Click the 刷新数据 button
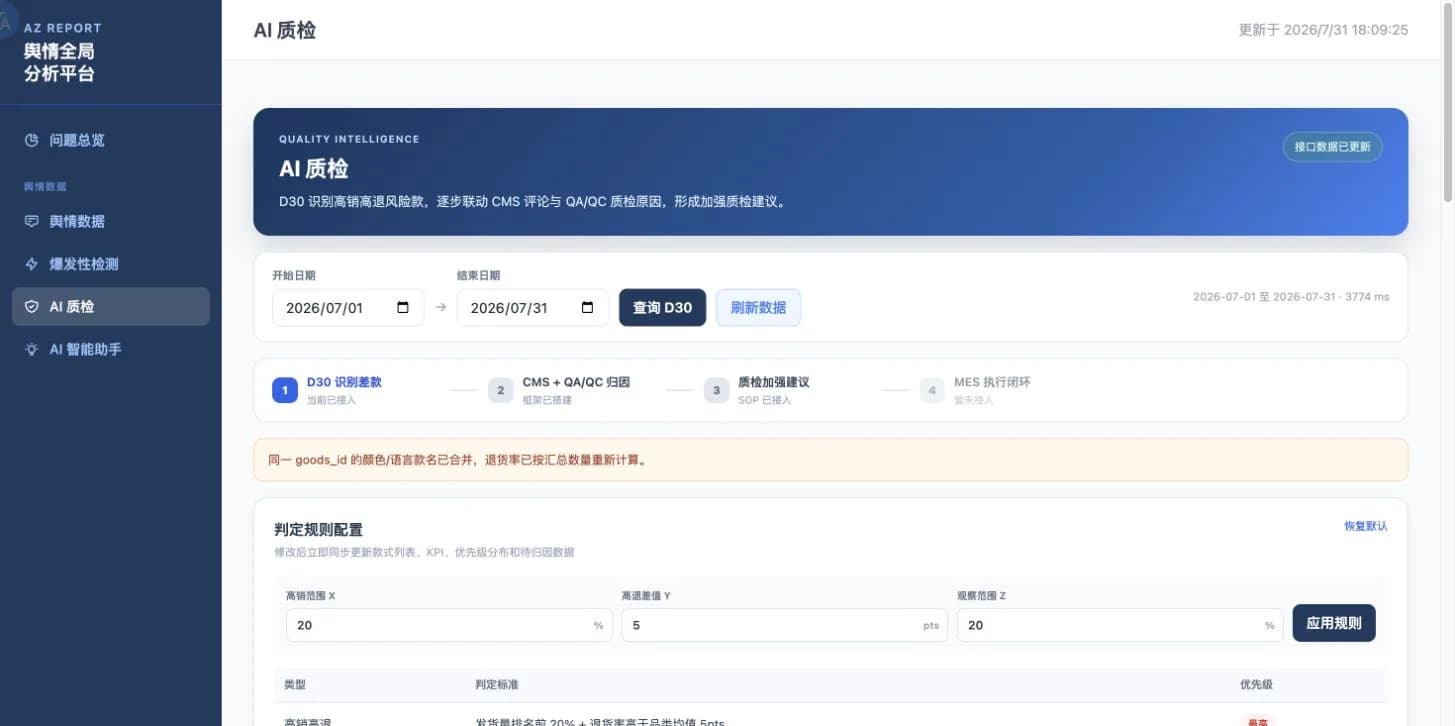 [x=758, y=308]
